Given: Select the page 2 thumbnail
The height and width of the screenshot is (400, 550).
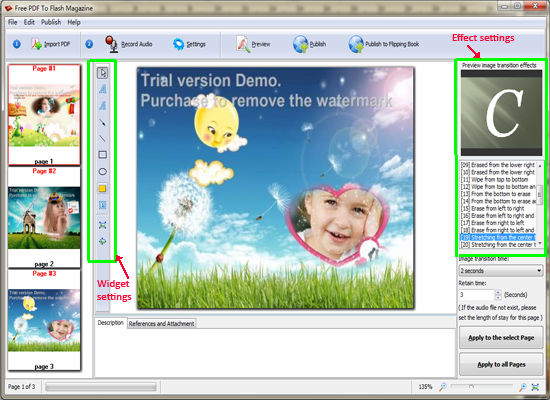Looking at the screenshot, I should (x=44, y=218).
